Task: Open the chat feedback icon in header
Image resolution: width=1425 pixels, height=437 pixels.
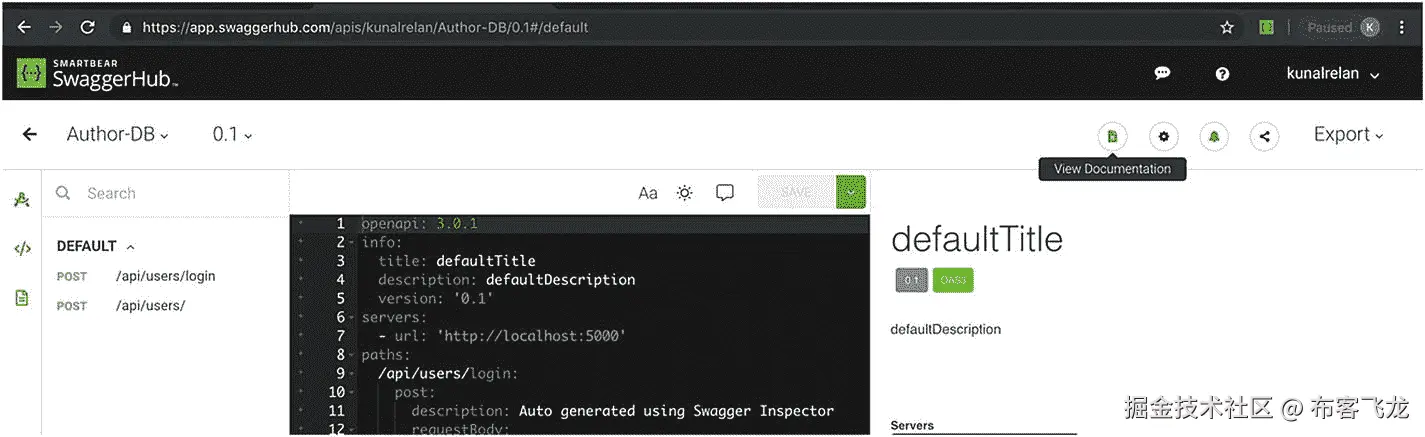Action: pyautogui.click(x=1162, y=74)
